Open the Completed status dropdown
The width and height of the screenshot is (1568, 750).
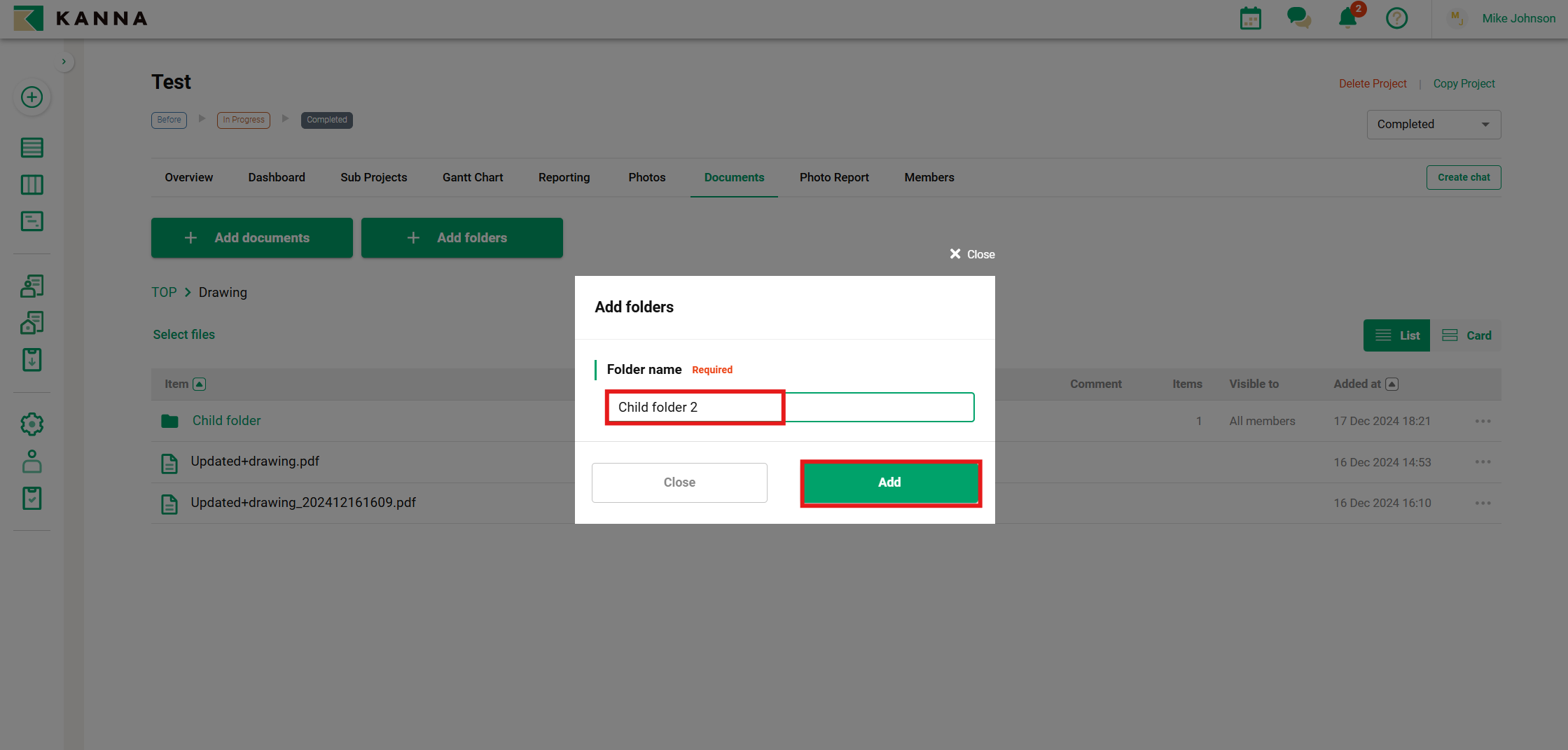click(1433, 124)
